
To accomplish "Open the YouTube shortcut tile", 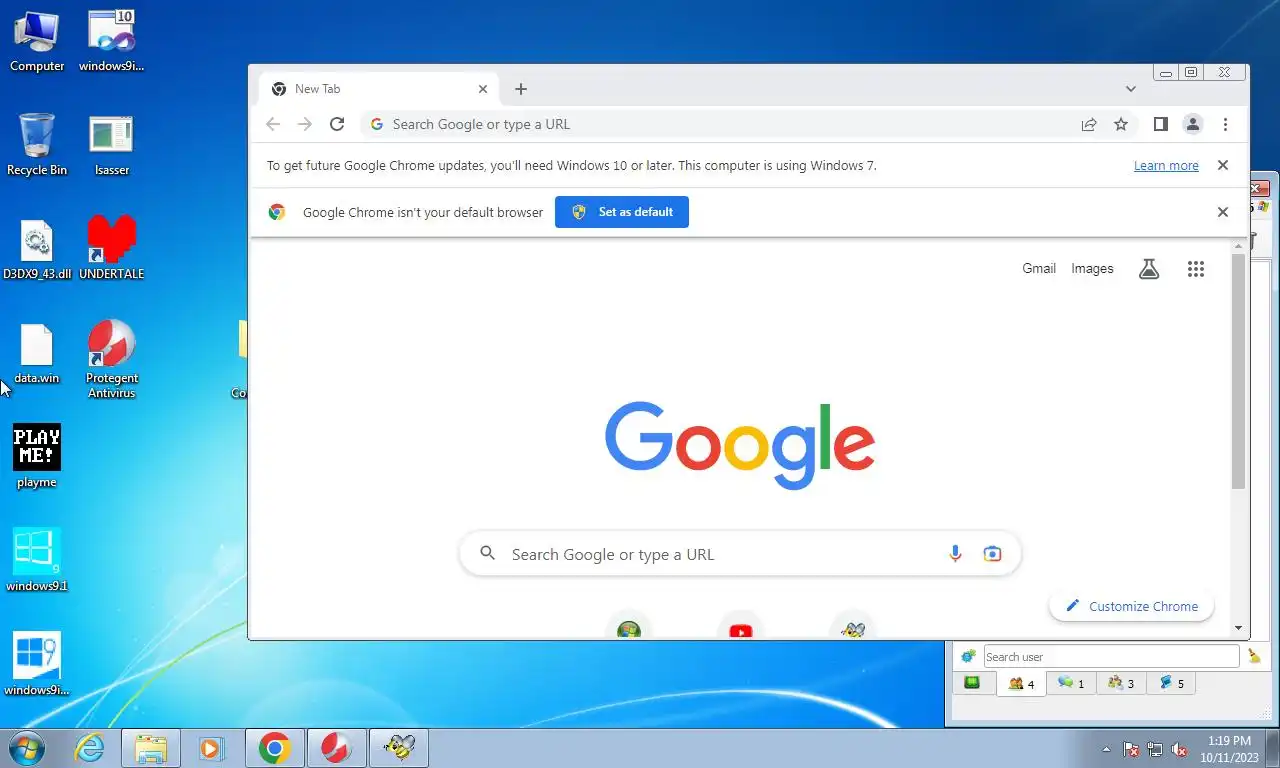I will click(741, 627).
